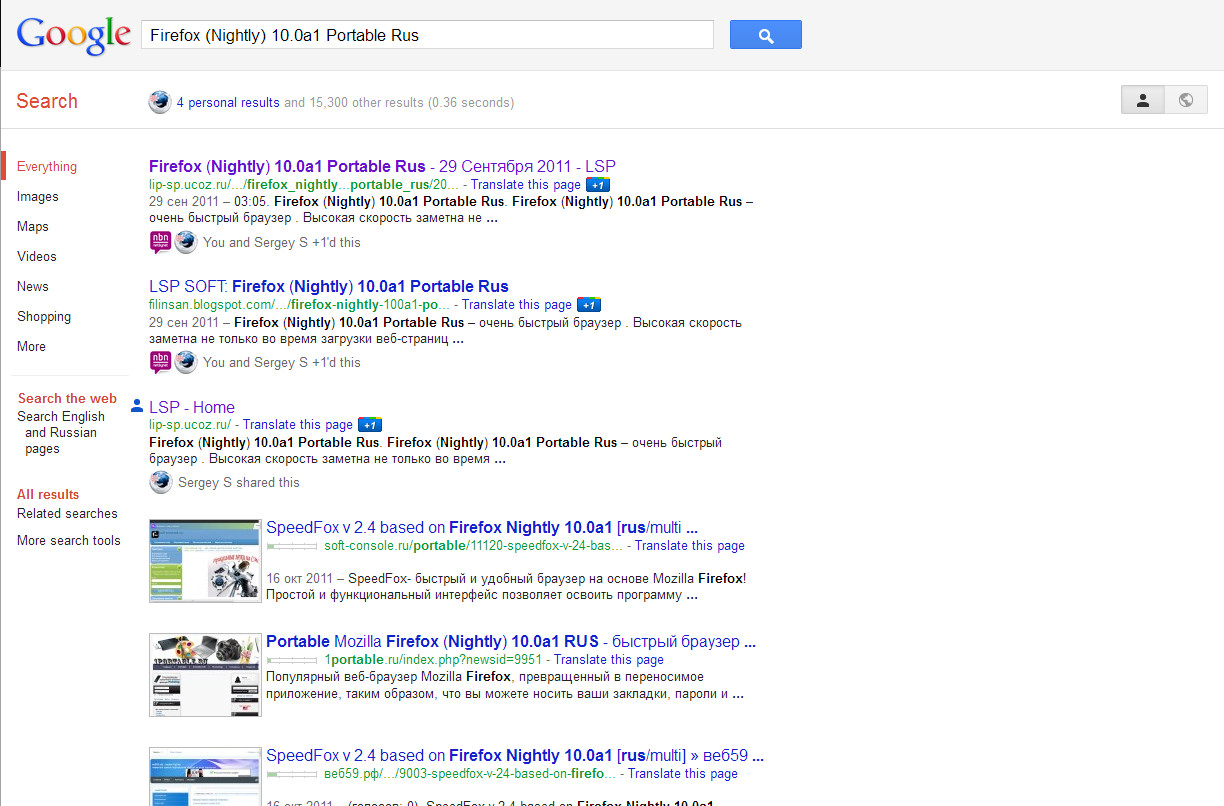
Task: Click Sergey S avatar under LSP SOFT result
Action: point(186,362)
